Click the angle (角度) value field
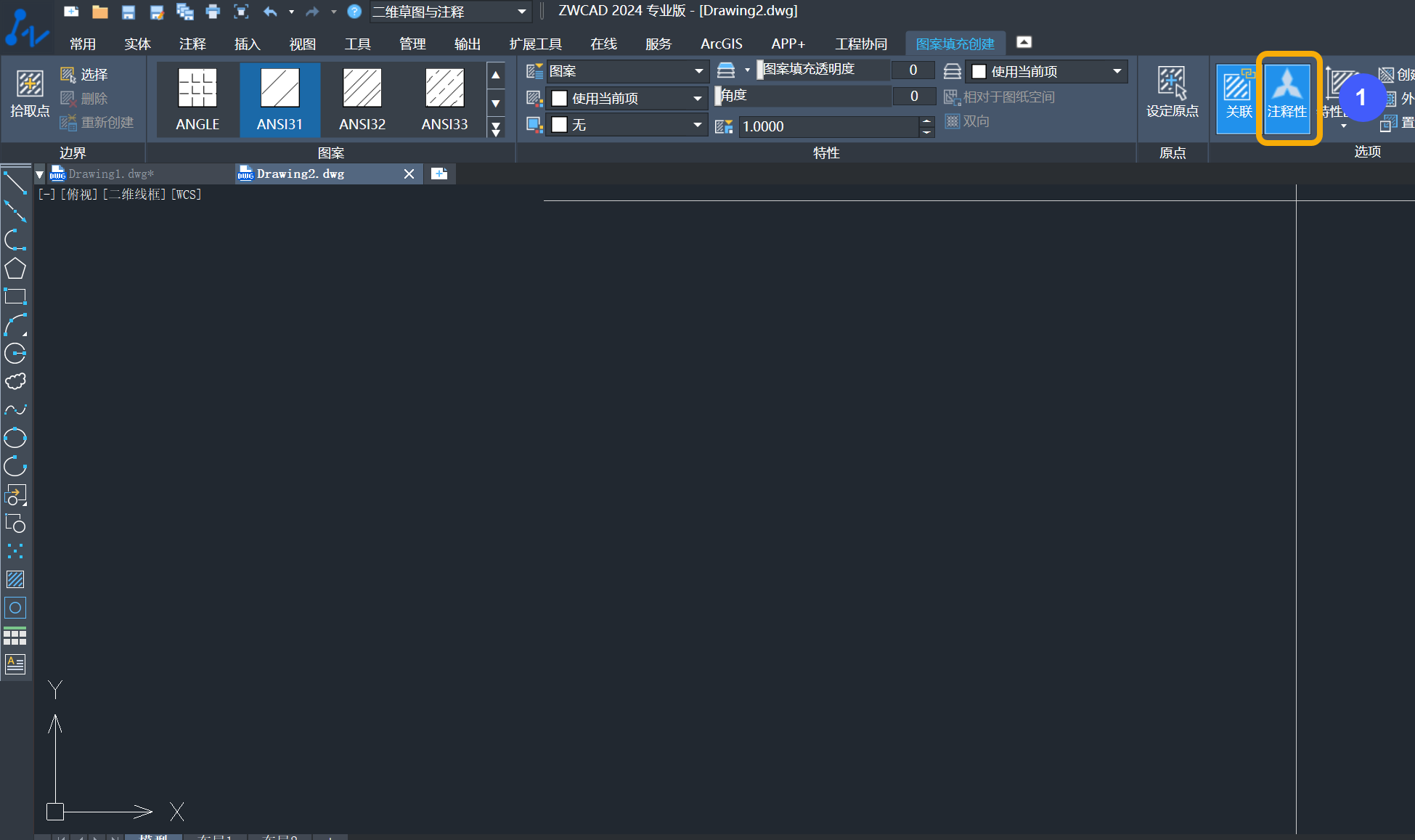This screenshot has width=1415, height=840. pos(913,96)
